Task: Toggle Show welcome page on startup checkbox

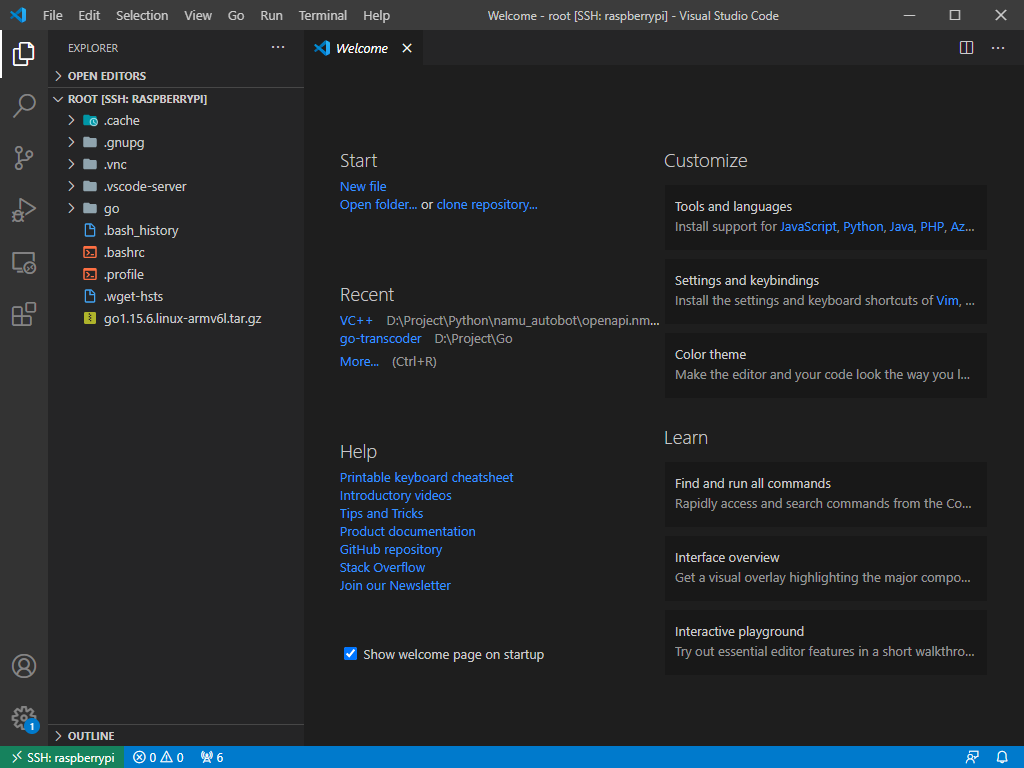Action: (x=351, y=654)
